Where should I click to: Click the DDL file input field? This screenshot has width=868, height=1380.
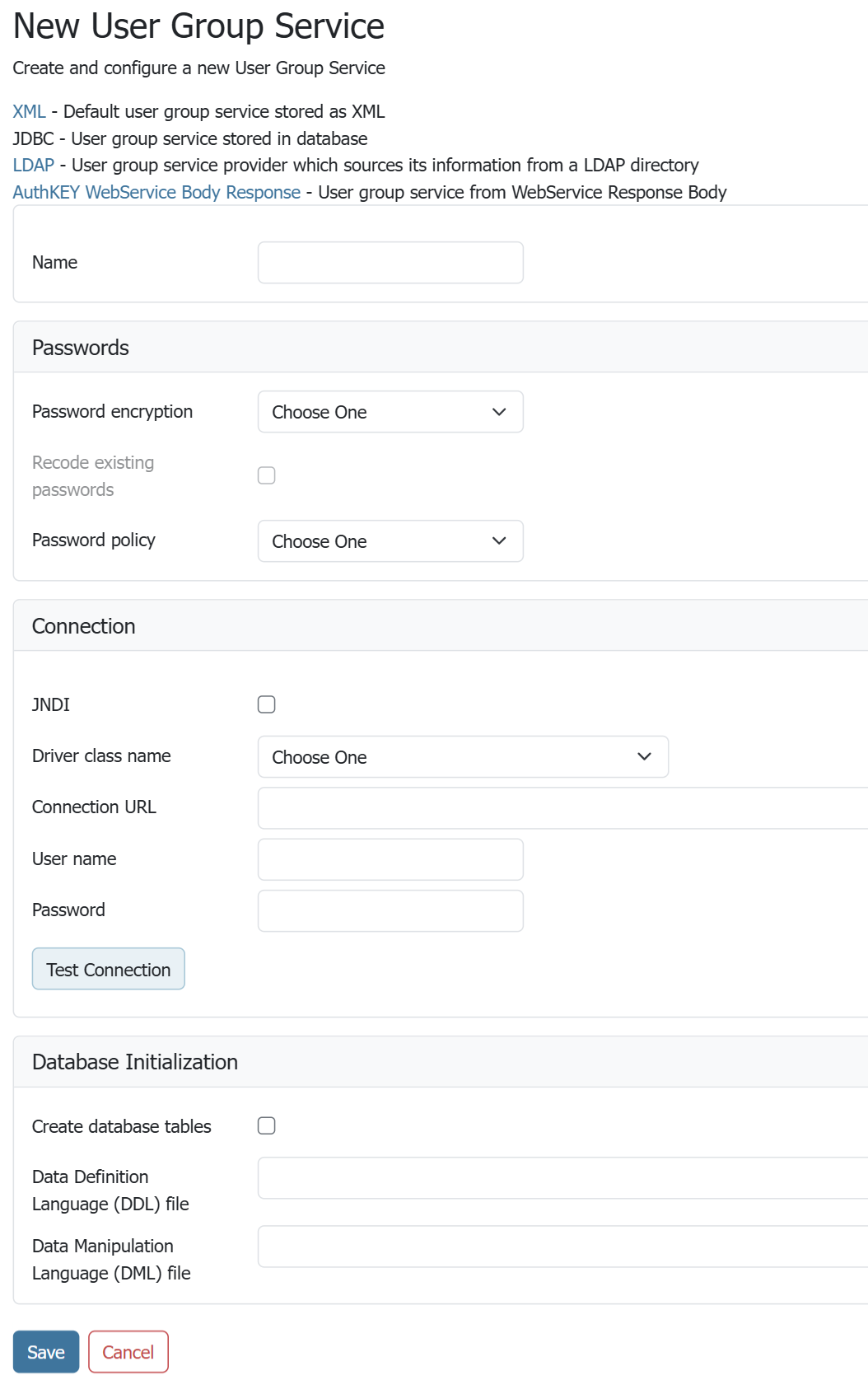pos(562,1178)
